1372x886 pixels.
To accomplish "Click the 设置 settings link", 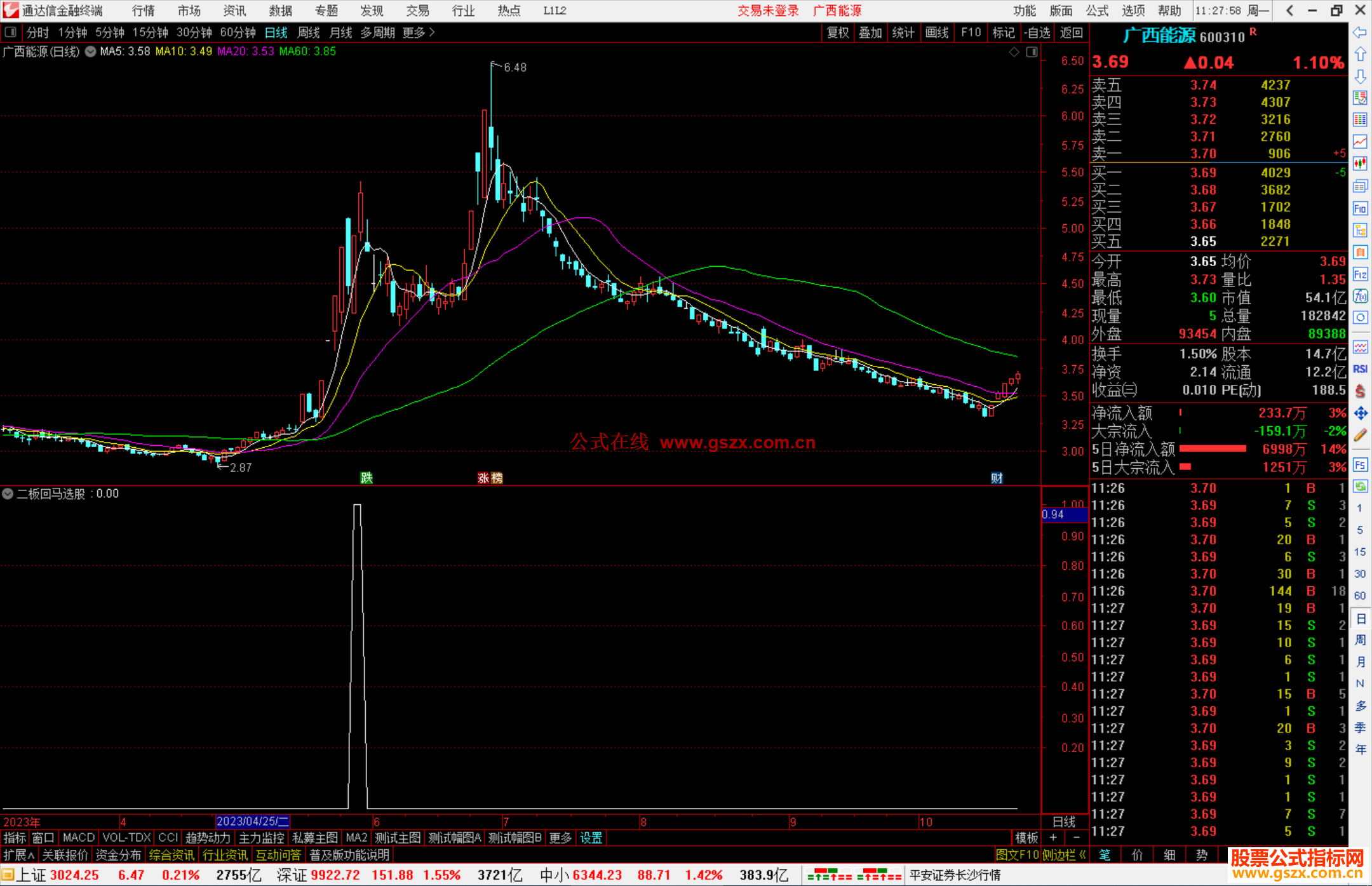I will [591, 838].
